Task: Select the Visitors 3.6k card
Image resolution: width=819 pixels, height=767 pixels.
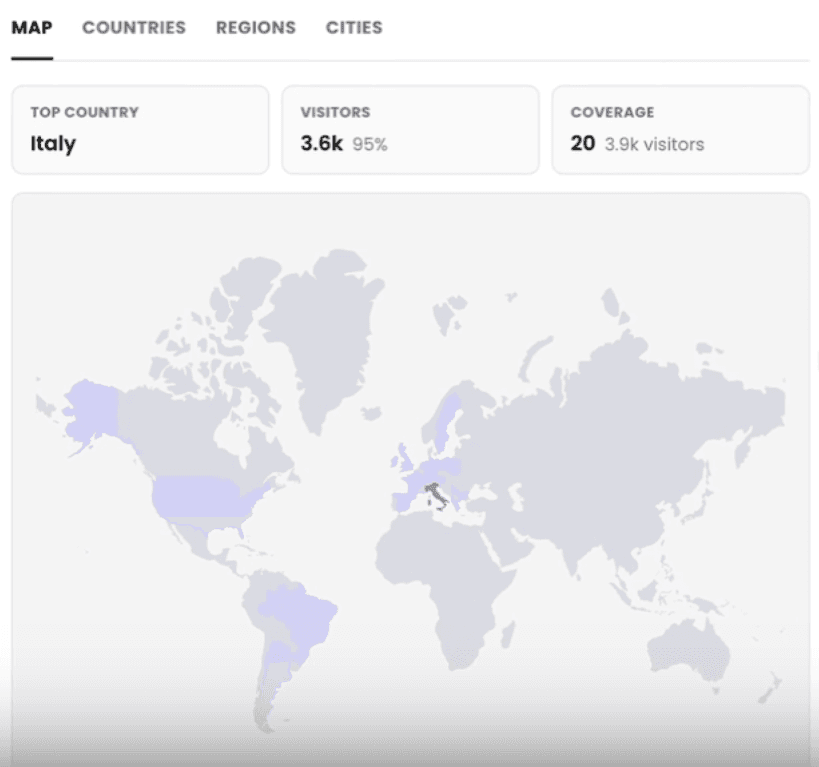Action: tap(411, 130)
